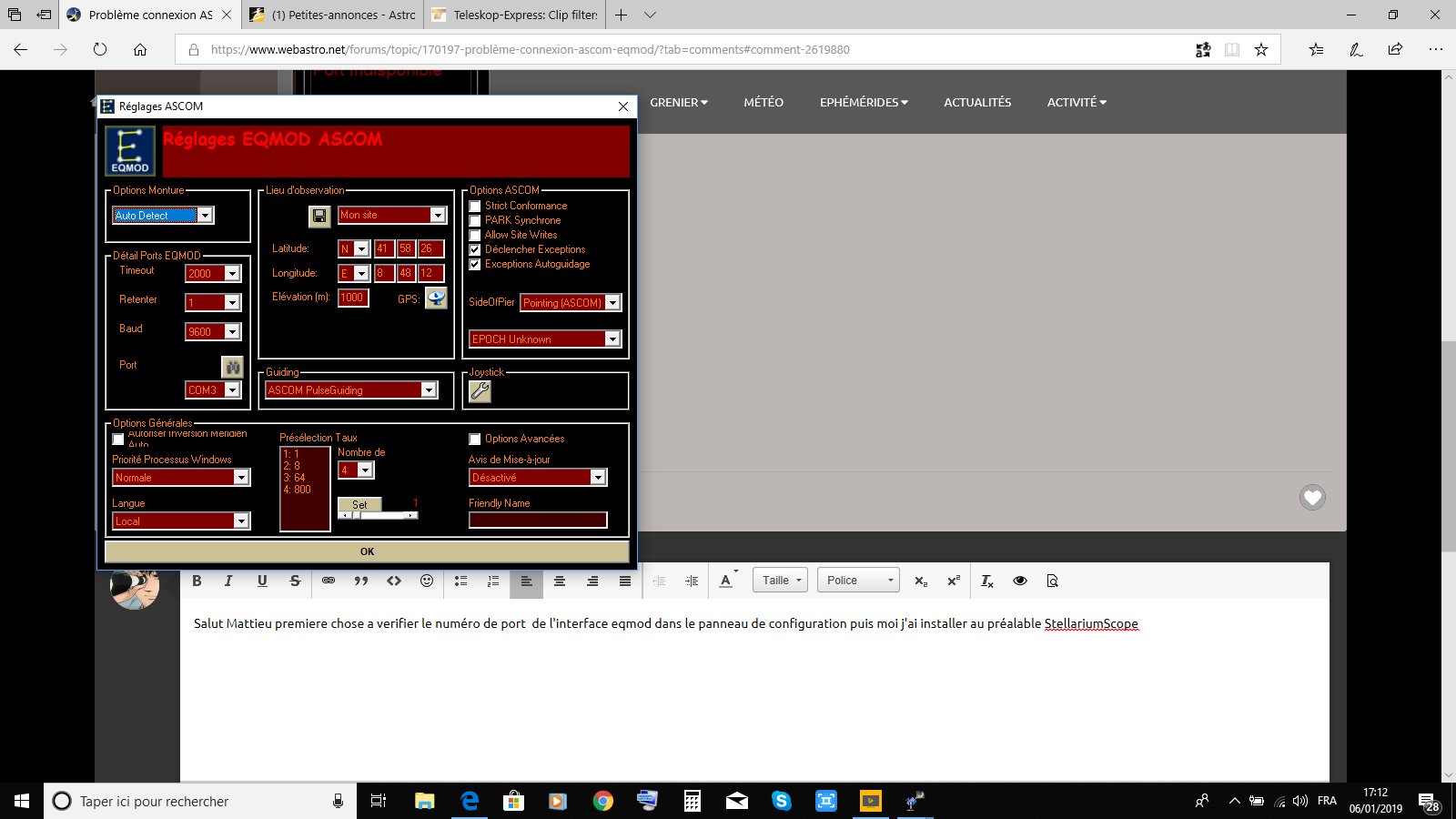This screenshot has width=1456, height=819.
Task: Click the Set button for rate preset
Action: (x=359, y=504)
